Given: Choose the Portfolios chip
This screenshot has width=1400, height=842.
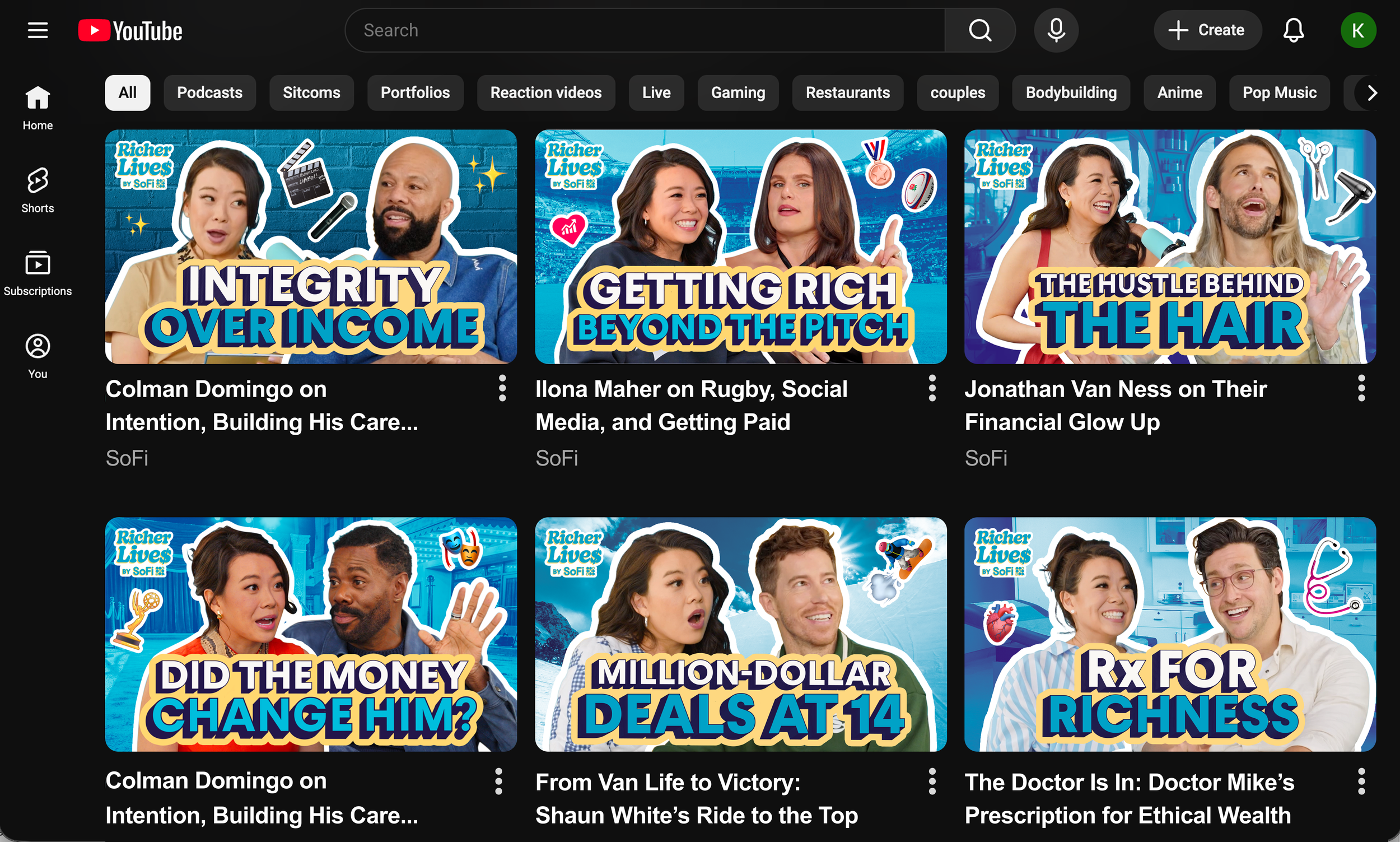Looking at the screenshot, I should tap(416, 92).
